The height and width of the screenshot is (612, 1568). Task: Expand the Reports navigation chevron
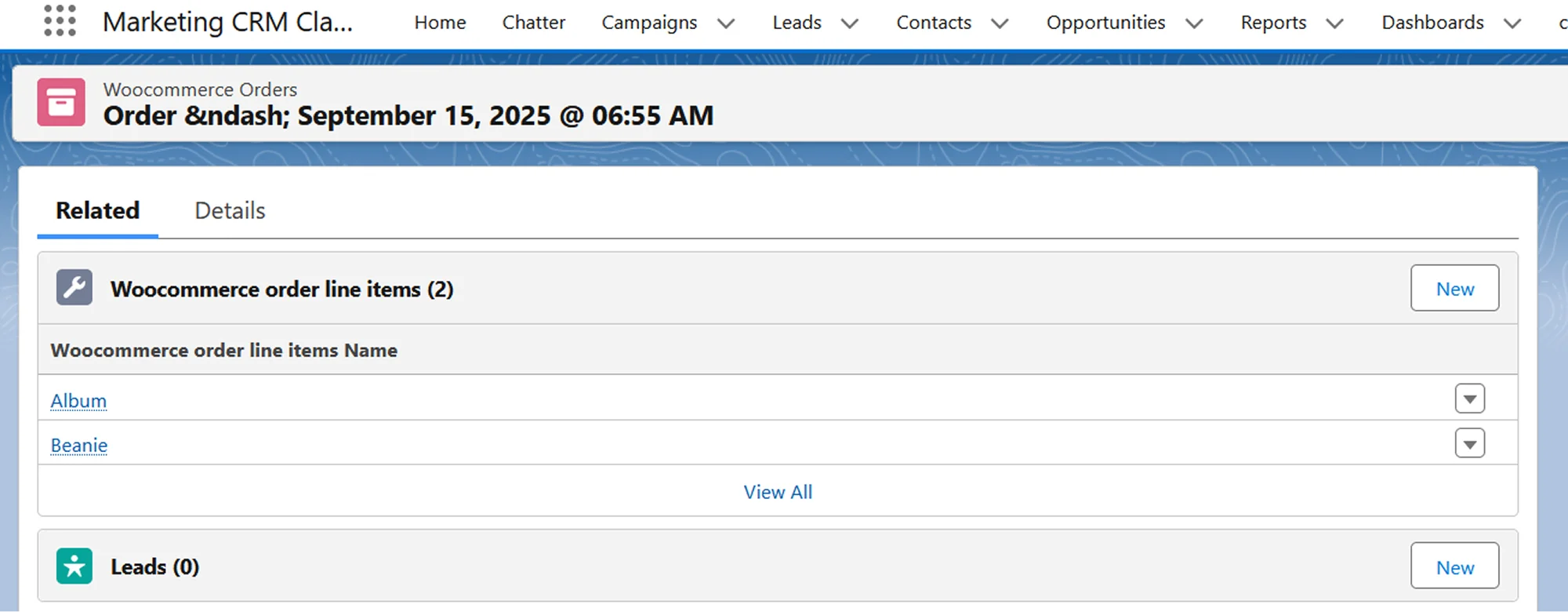tap(1334, 24)
